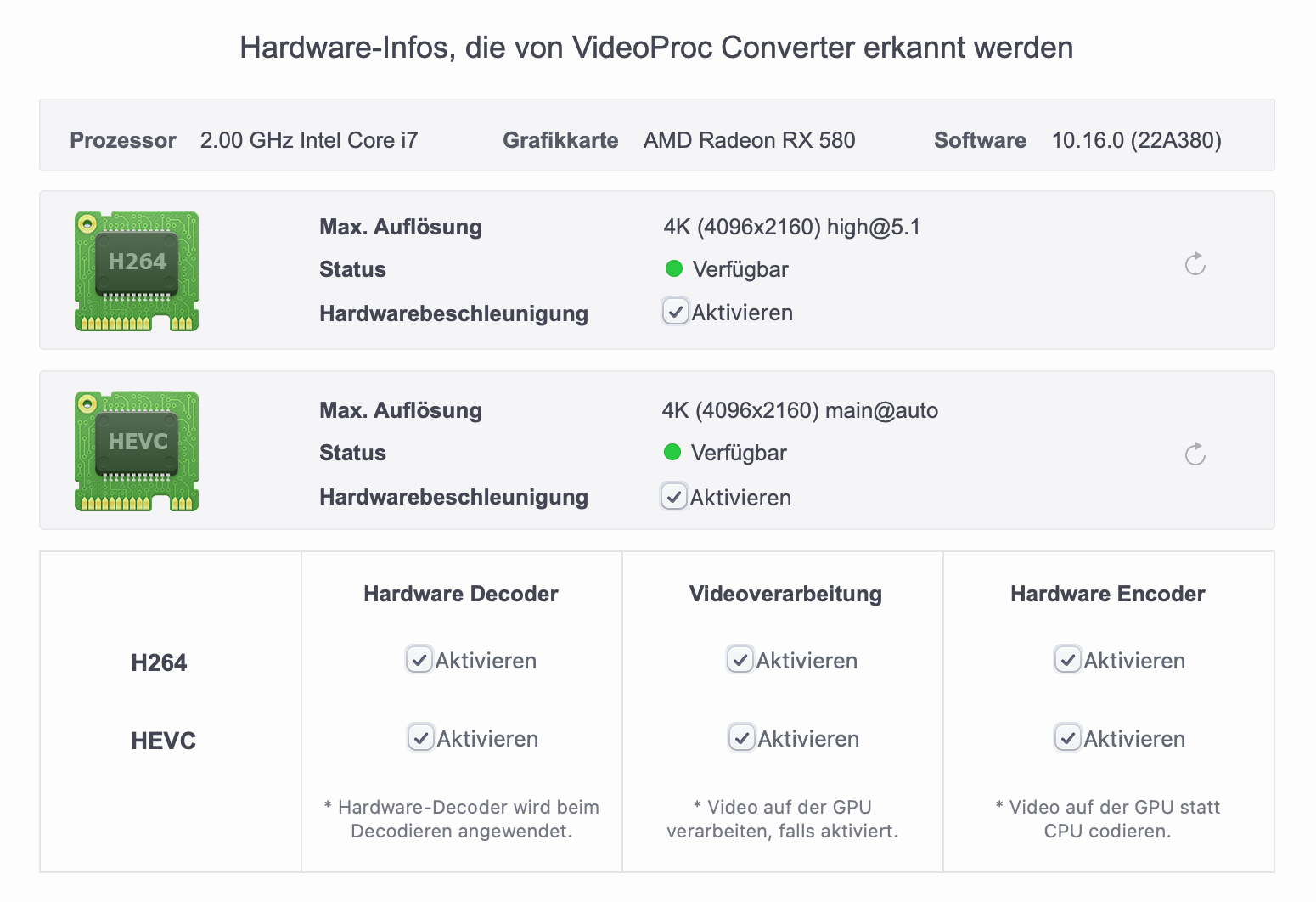This screenshot has width=1316, height=902.
Task: Click the H264 chip icon
Action: pyautogui.click(x=137, y=270)
